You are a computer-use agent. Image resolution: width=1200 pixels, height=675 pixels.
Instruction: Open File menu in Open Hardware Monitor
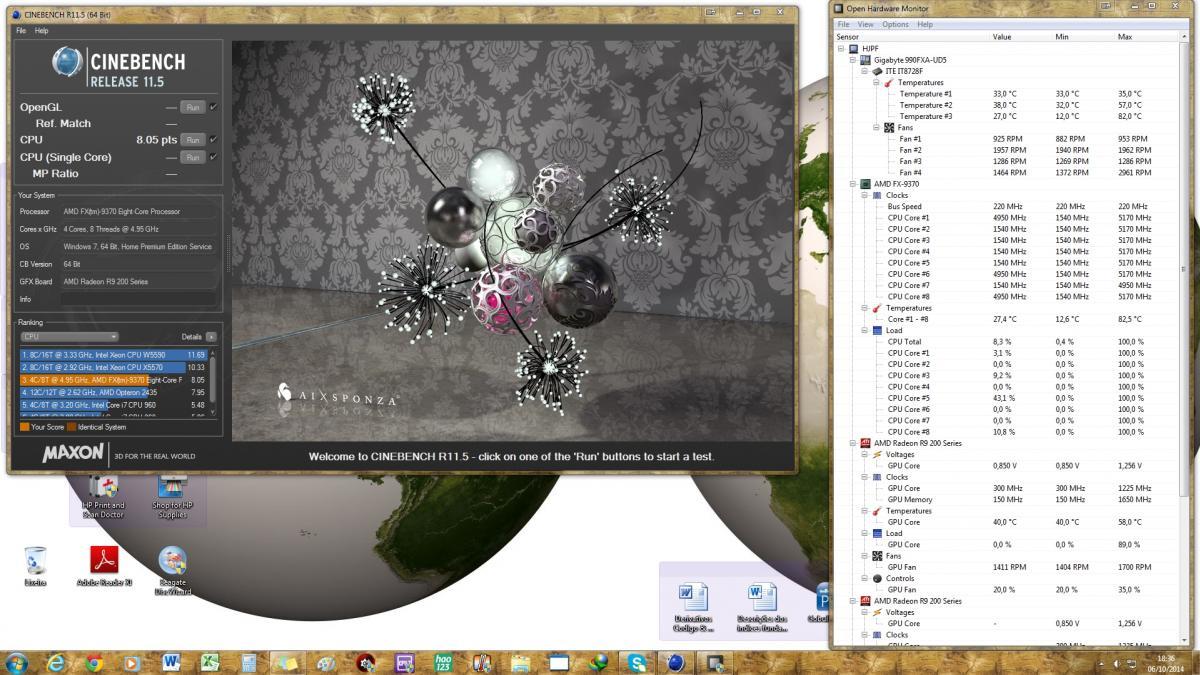[x=843, y=24]
